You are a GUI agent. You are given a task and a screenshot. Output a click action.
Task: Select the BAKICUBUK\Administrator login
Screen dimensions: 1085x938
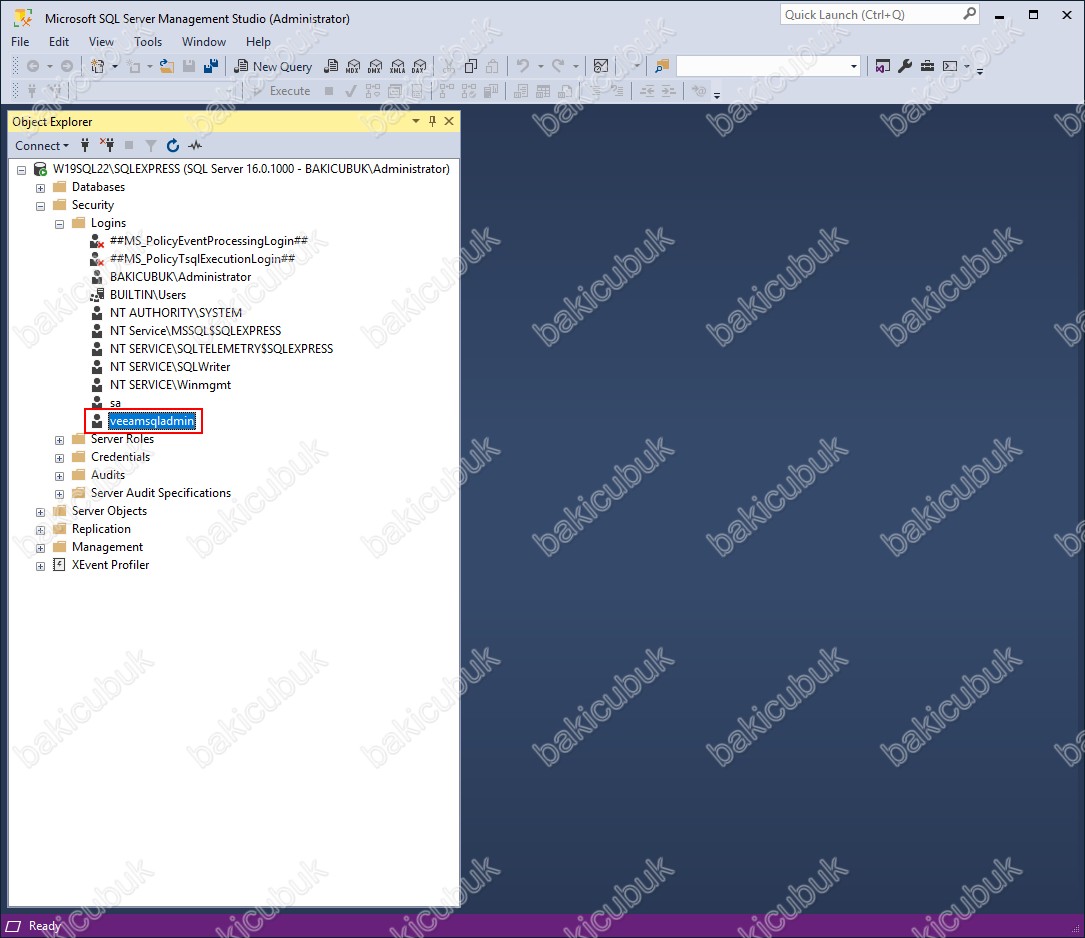click(x=181, y=277)
